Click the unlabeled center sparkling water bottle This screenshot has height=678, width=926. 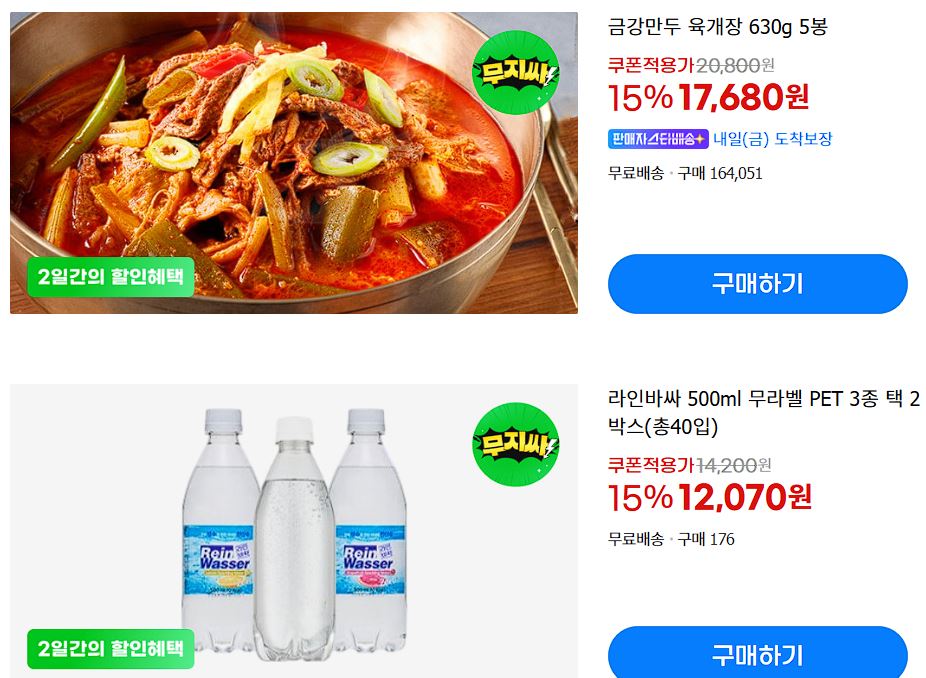pyautogui.click(x=294, y=539)
